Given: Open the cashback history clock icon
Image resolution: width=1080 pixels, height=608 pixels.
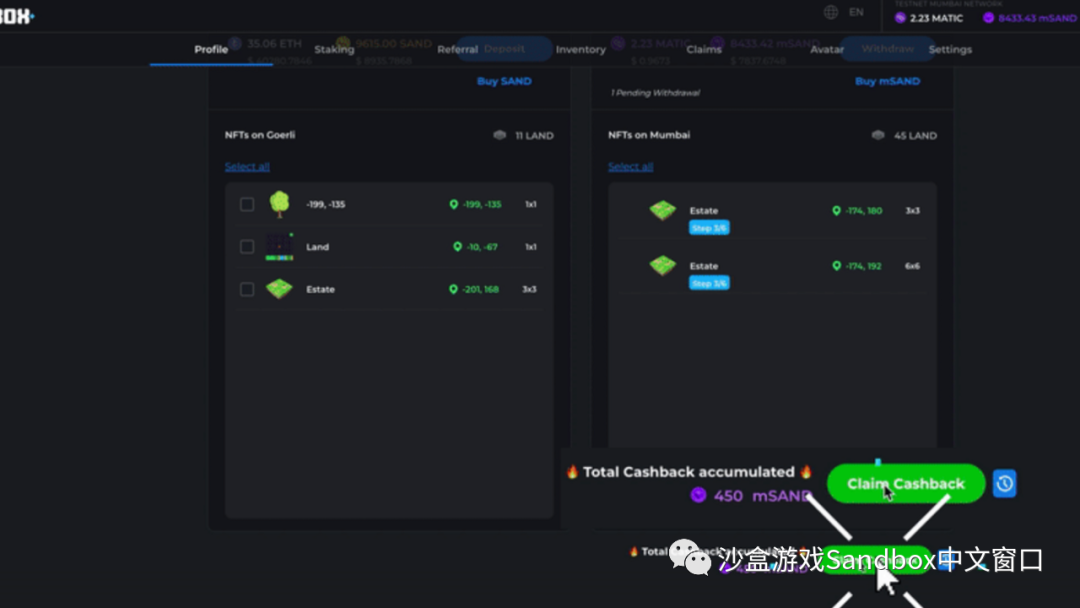Looking at the screenshot, I should [1004, 483].
